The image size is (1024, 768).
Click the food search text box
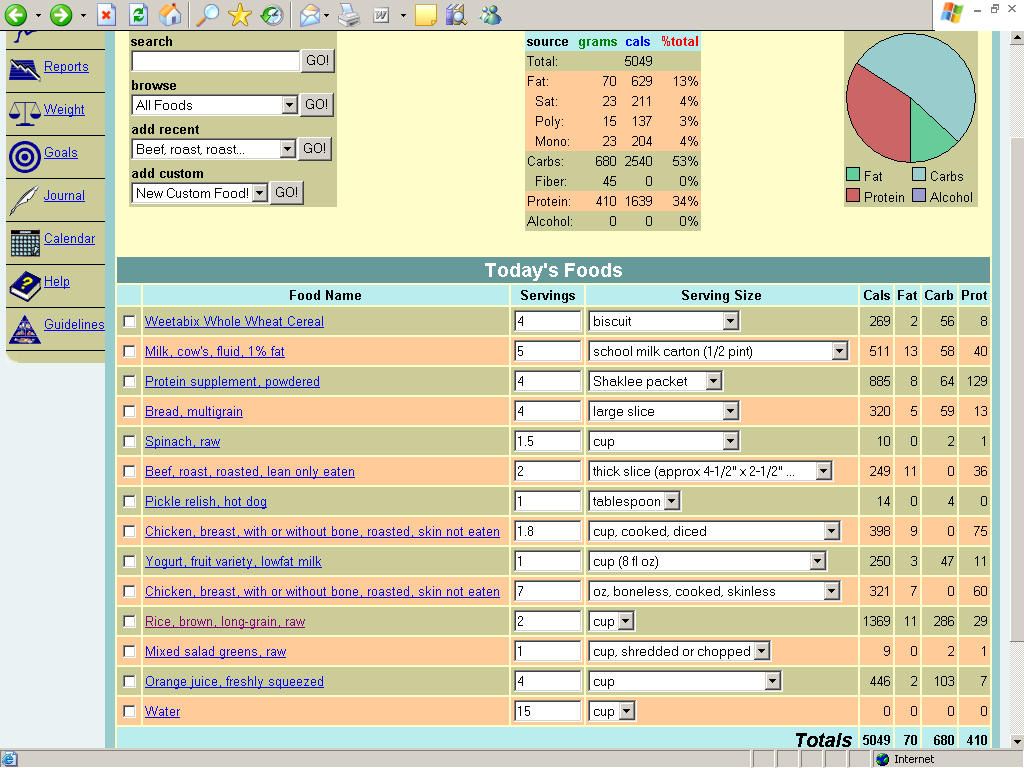215,61
